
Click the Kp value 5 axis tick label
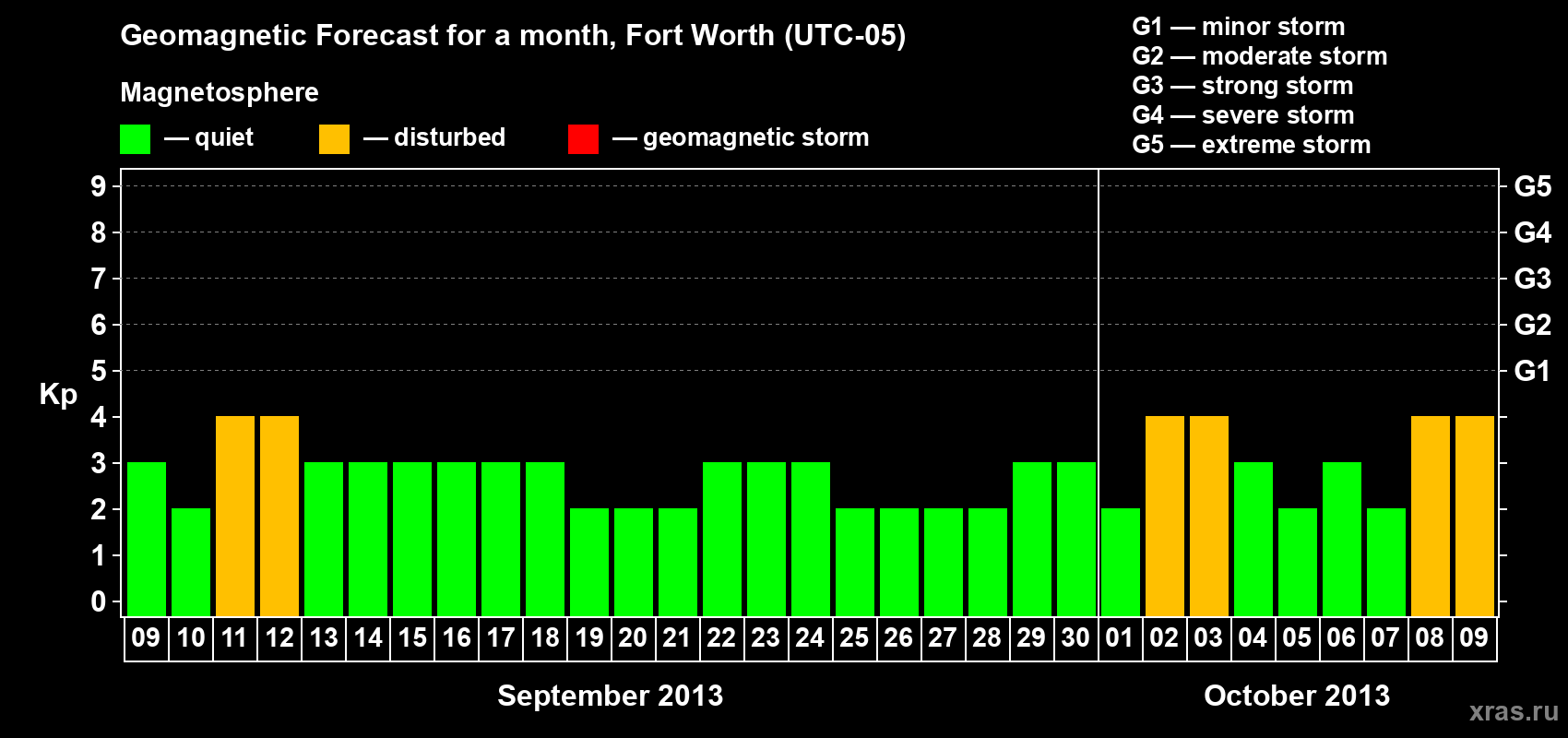[99, 371]
